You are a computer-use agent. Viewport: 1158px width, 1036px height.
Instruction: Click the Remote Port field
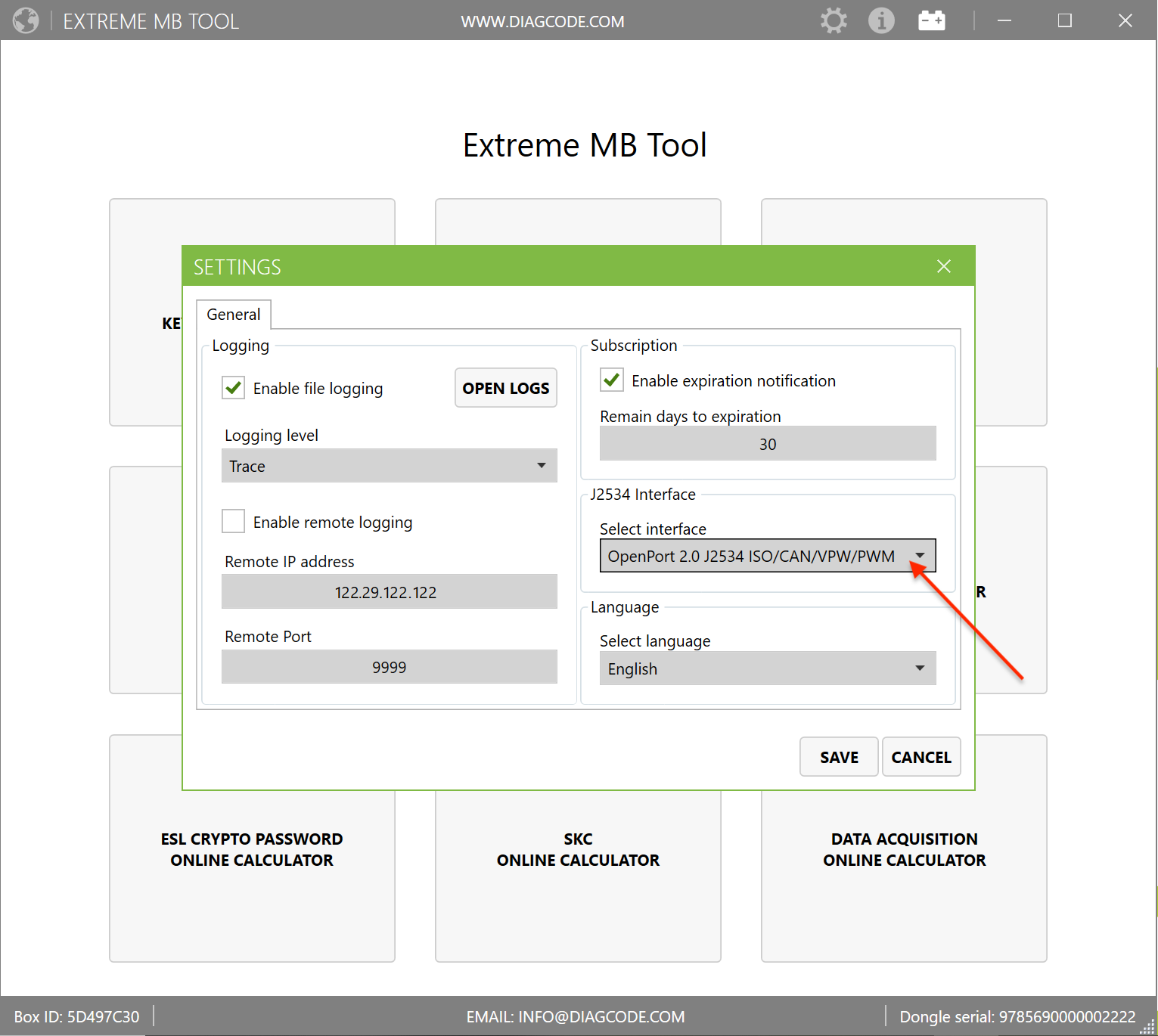pyautogui.click(x=389, y=667)
